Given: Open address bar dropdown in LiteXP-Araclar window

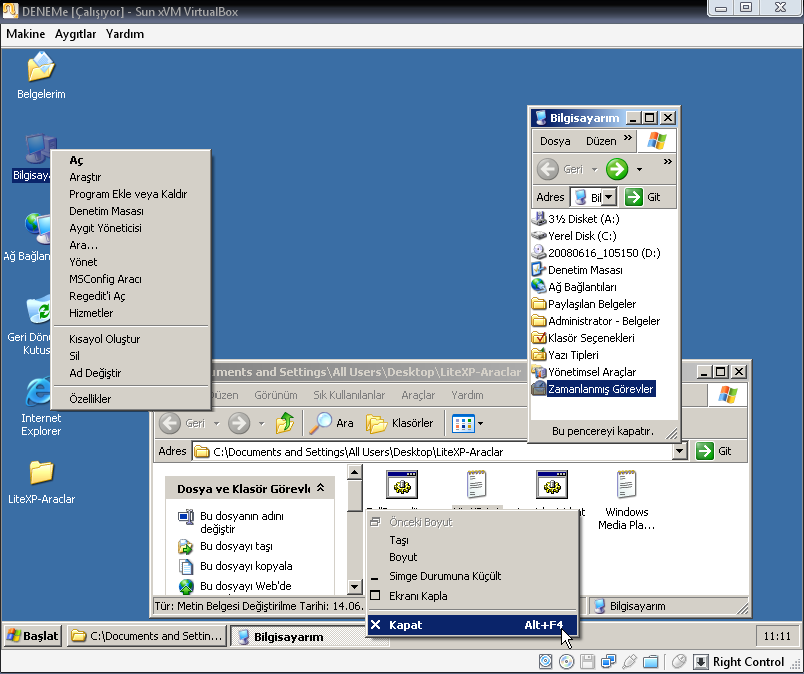Looking at the screenshot, I should coord(679,451).
